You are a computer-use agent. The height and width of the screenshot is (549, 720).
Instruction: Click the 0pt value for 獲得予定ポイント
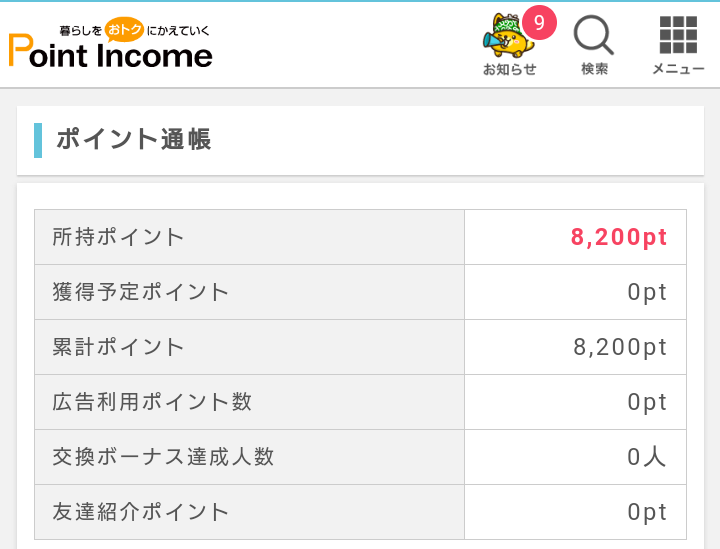[647, 292]
